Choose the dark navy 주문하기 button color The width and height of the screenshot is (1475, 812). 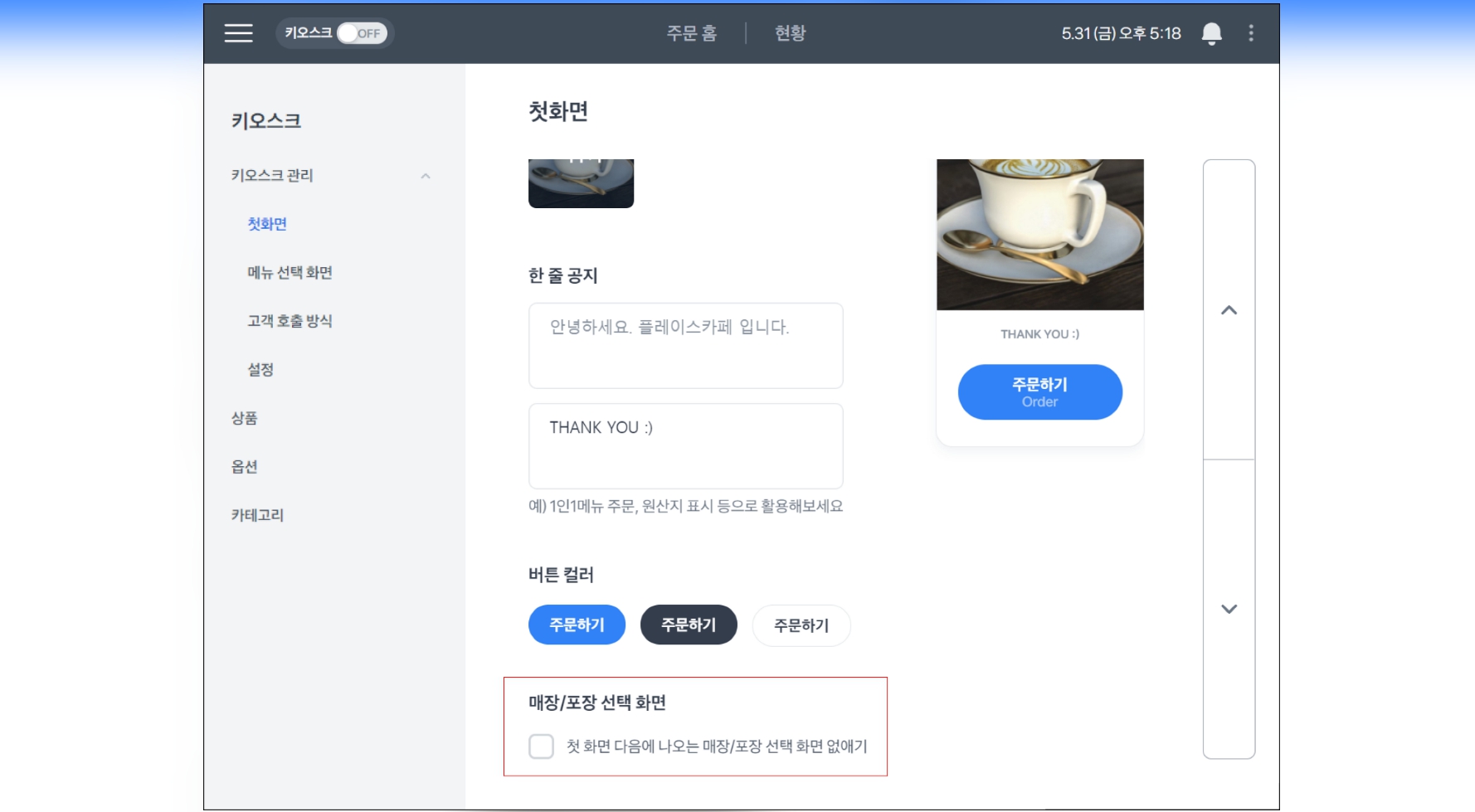pyautogui.click(x=689, y=625)
